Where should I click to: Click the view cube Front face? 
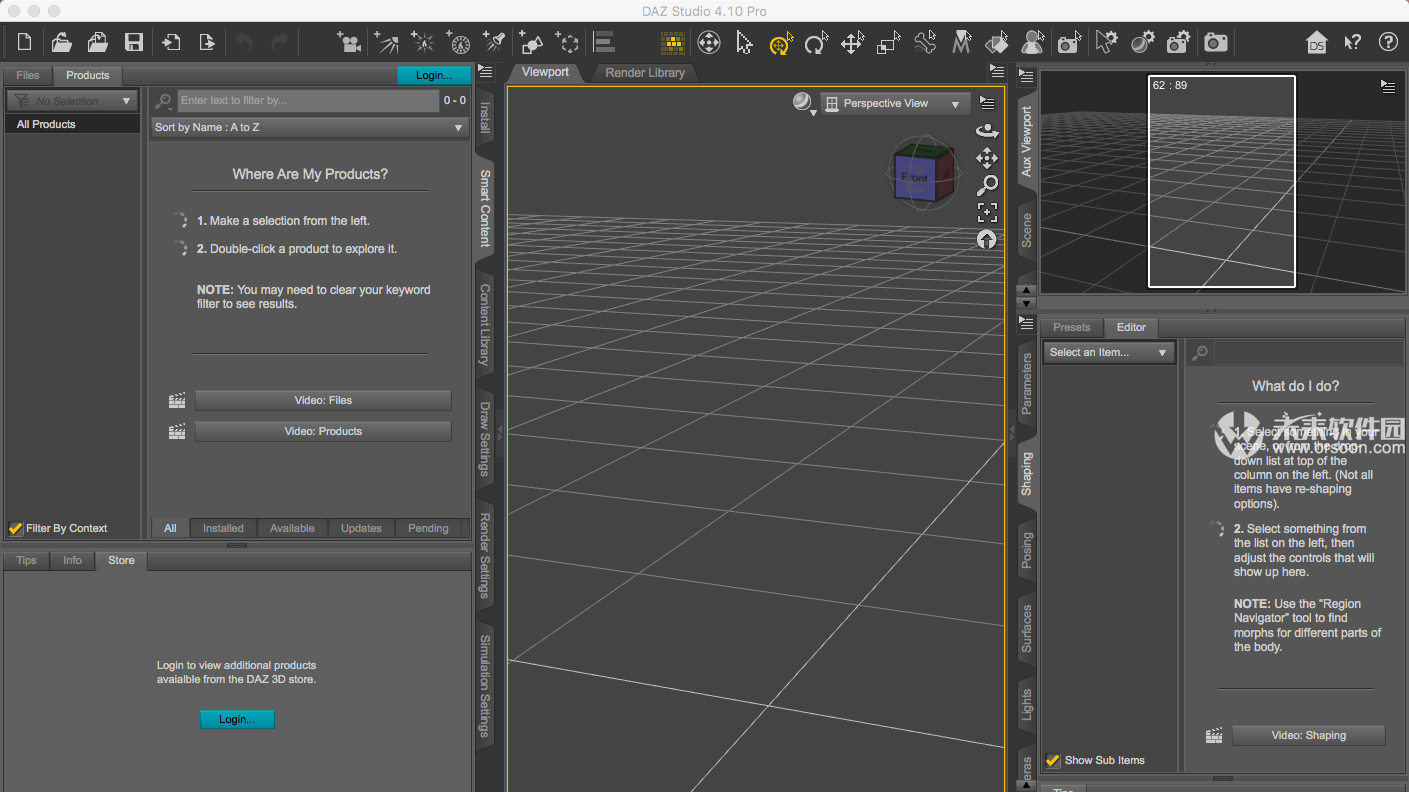(915, 177)
